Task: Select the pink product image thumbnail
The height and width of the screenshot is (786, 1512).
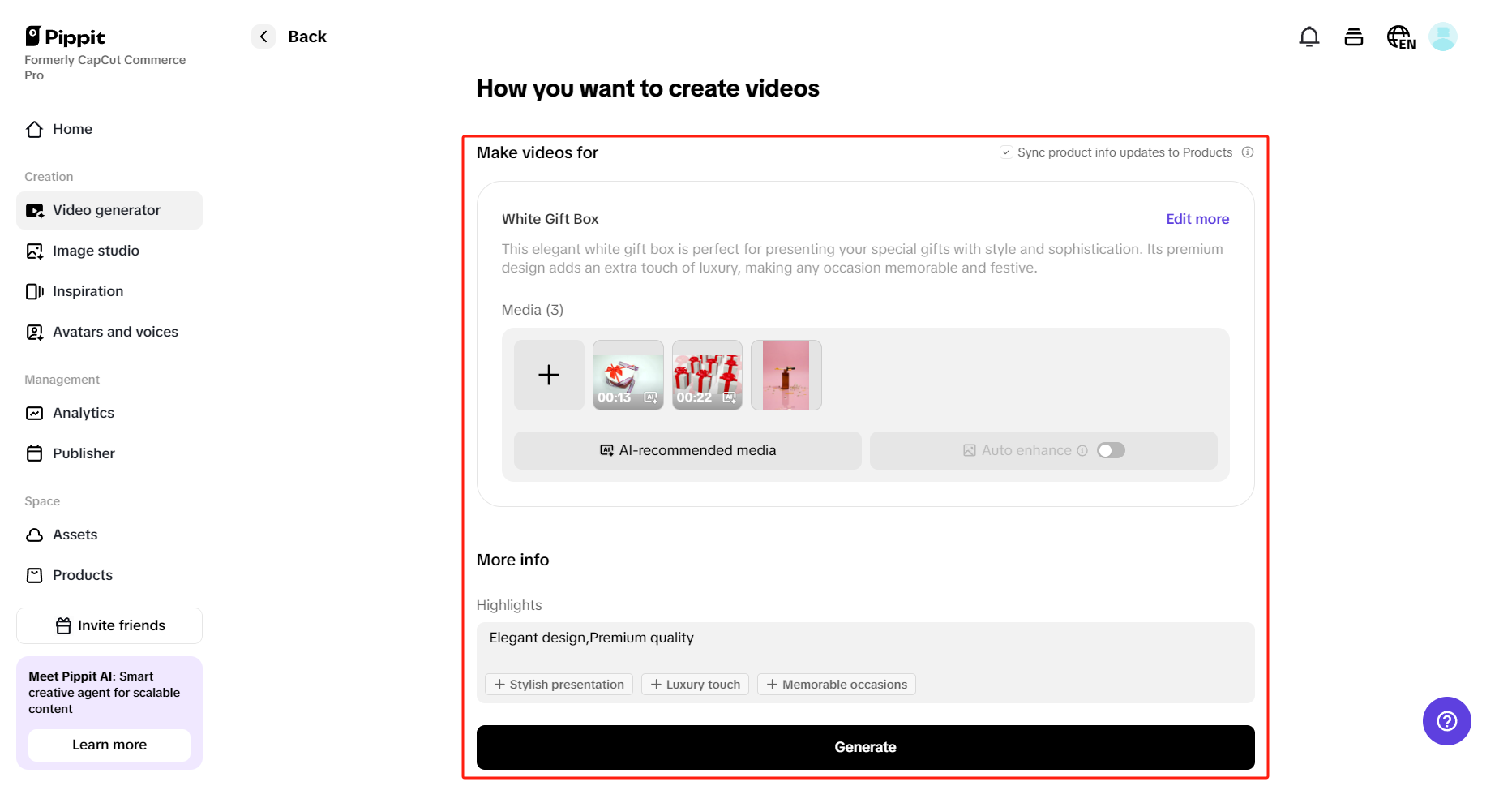Action: tap(786, 375)
